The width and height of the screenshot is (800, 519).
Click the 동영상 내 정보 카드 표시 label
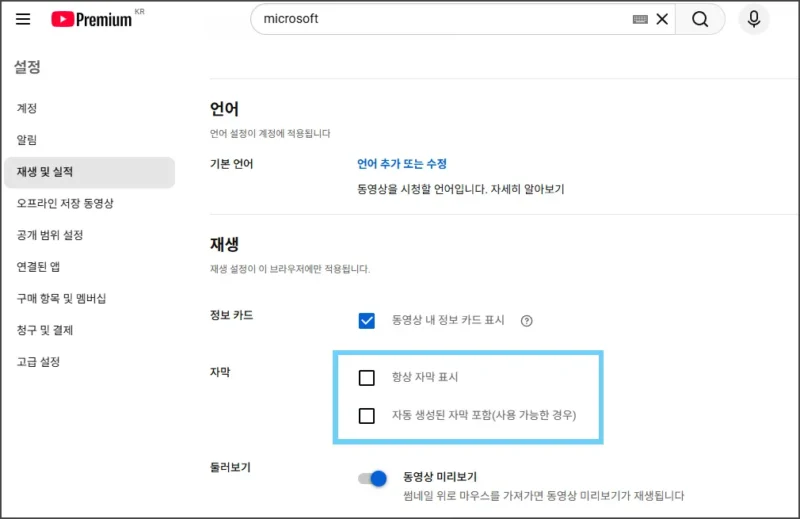click(x=448, y=320)
